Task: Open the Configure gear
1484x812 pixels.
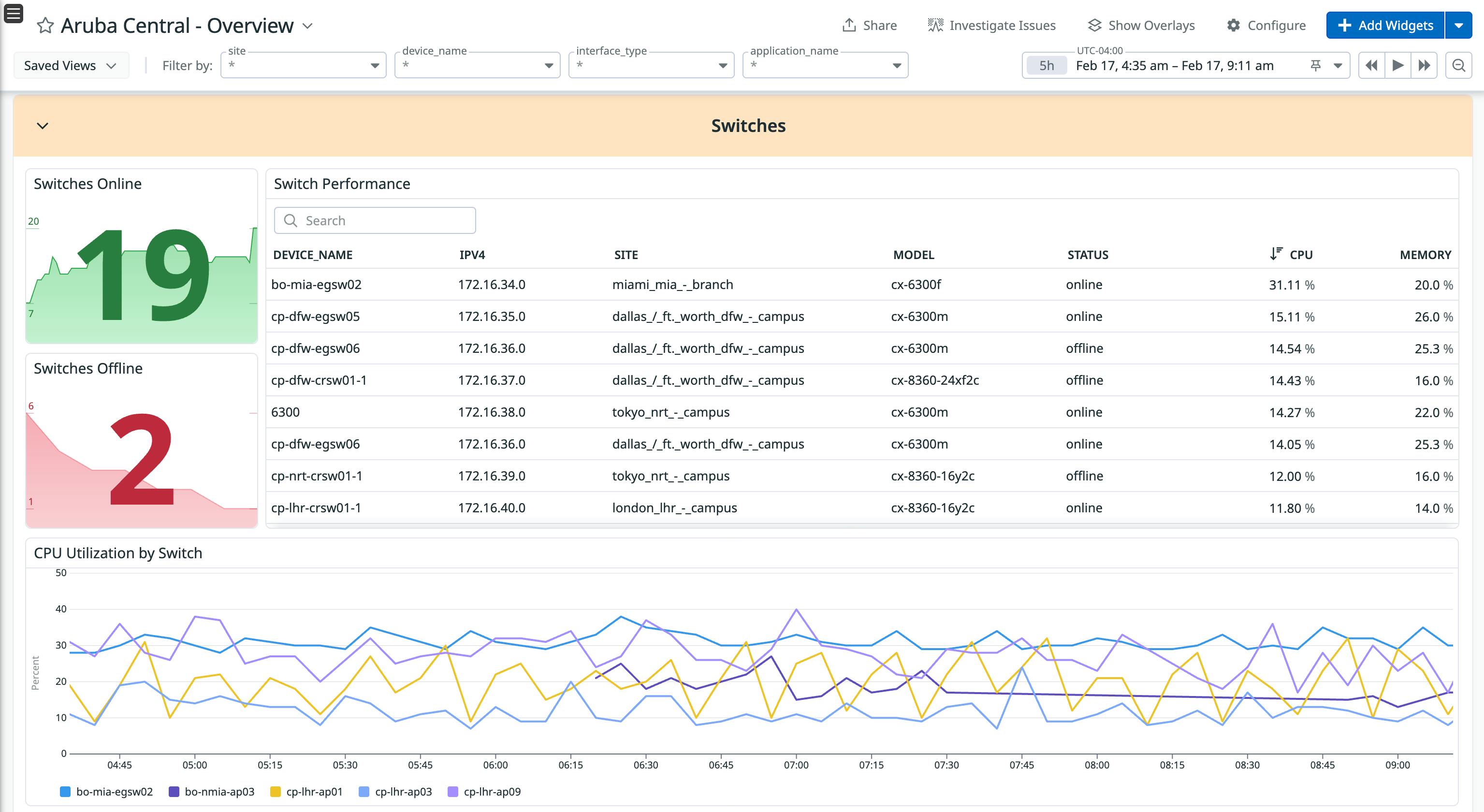Action: tap(1234, 25)
